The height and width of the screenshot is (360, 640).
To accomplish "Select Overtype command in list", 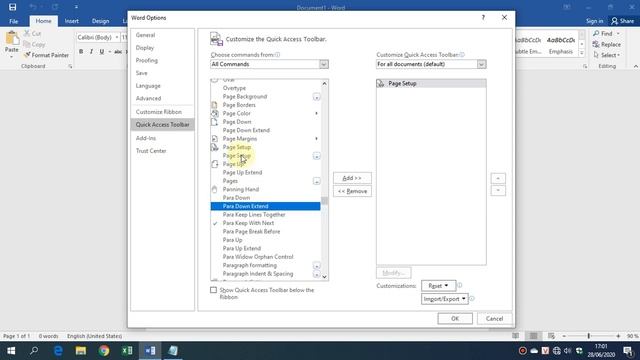I will pyautogui.click(x=265, y=88).
